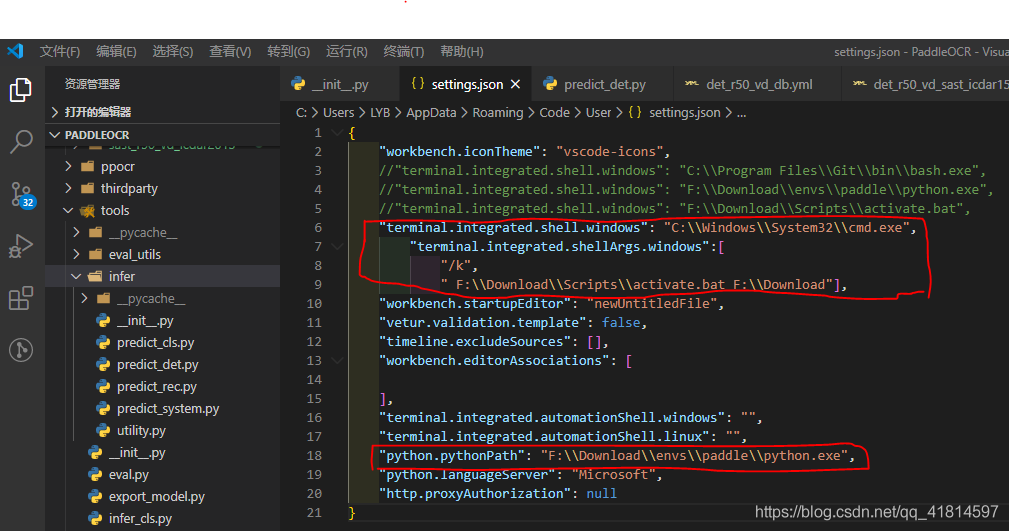Click the VS Code logo icon
Viewport: 1009px width, 531px height.
(x=14, y=51)
